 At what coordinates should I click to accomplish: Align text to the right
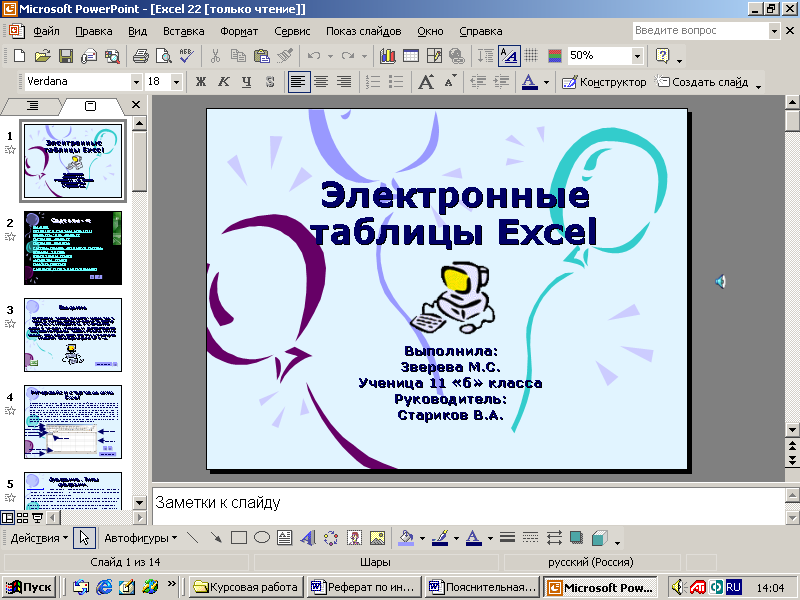[x=344, y=82]
